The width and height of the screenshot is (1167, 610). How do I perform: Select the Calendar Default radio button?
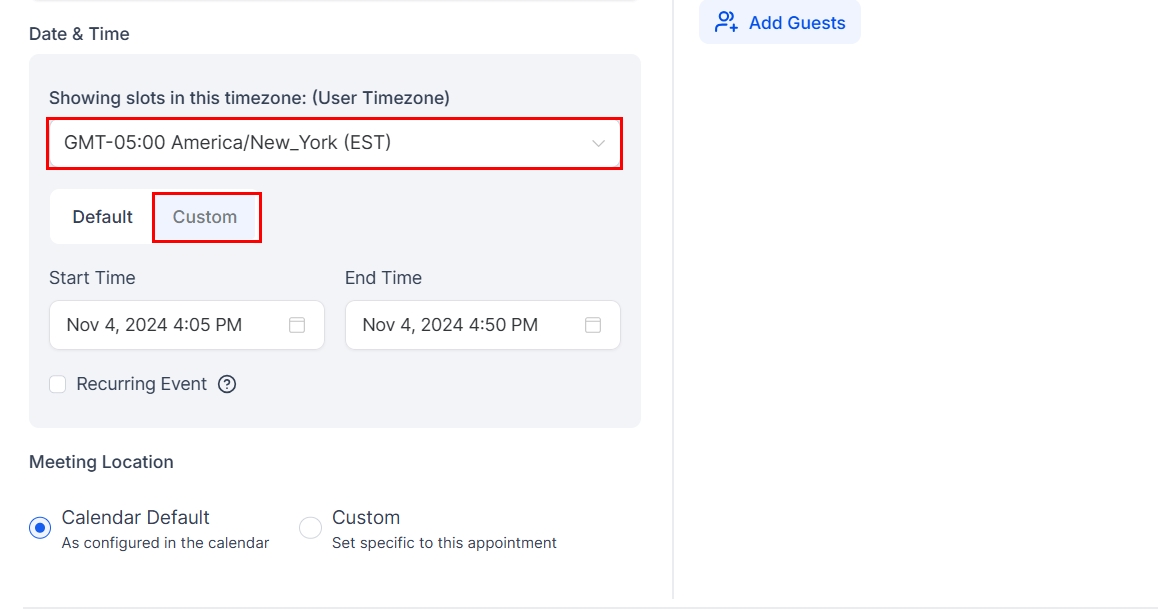click(x=40, y=528)
